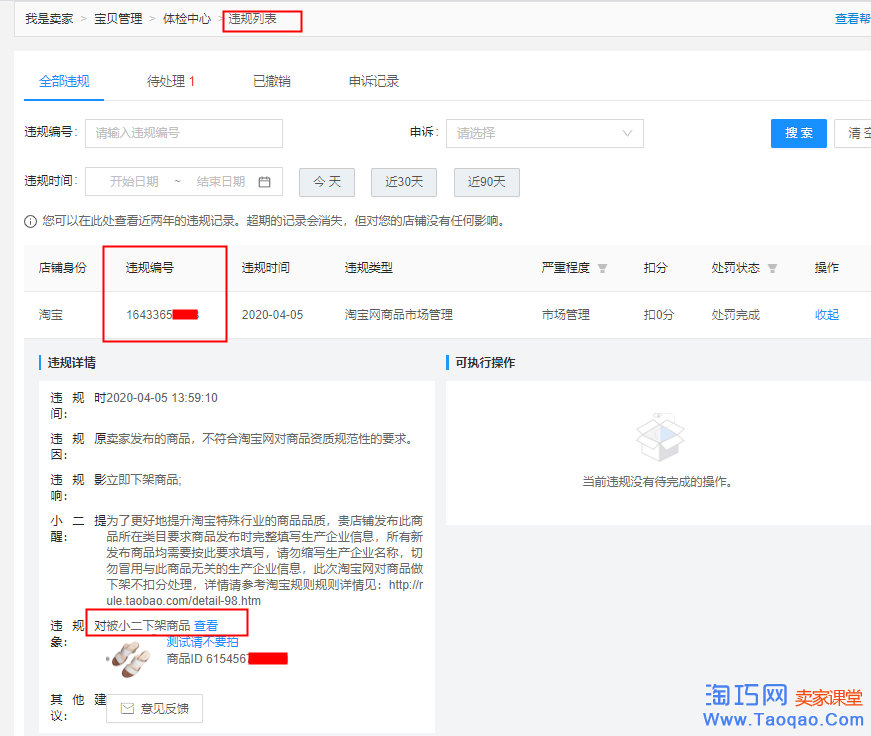Click the 2020-04-05 violation date cell

click(272, 315)
